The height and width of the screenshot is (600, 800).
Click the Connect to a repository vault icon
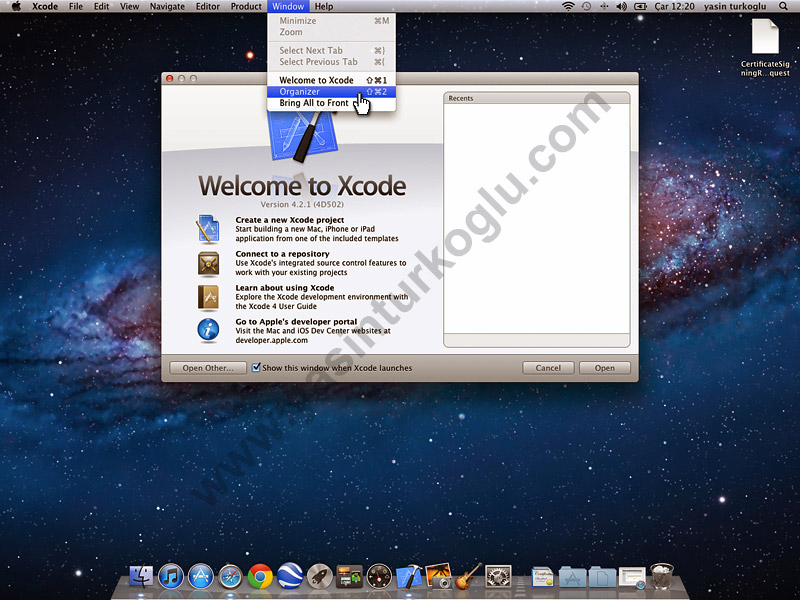(x=208, y=264)
